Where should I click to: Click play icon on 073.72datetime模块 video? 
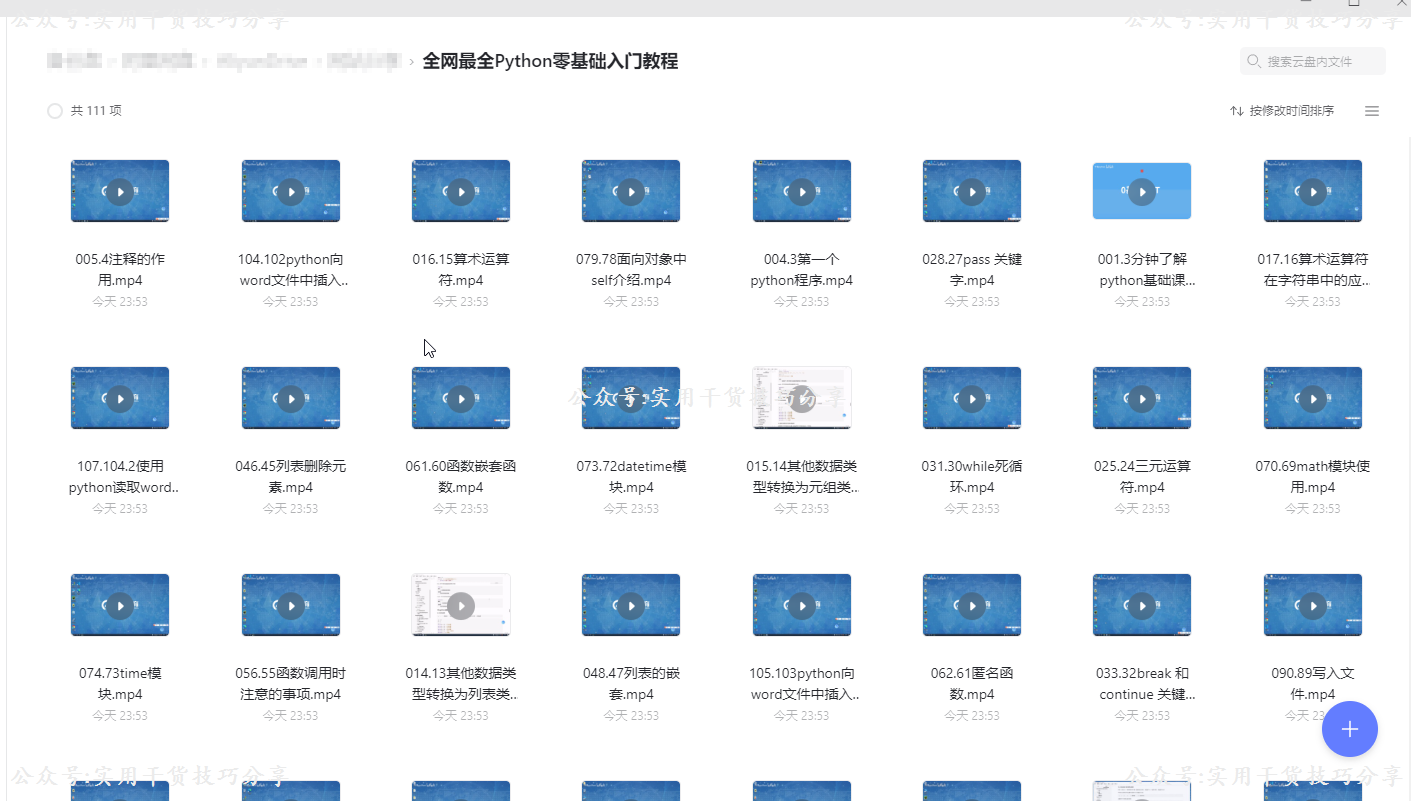tap(630, 397)
